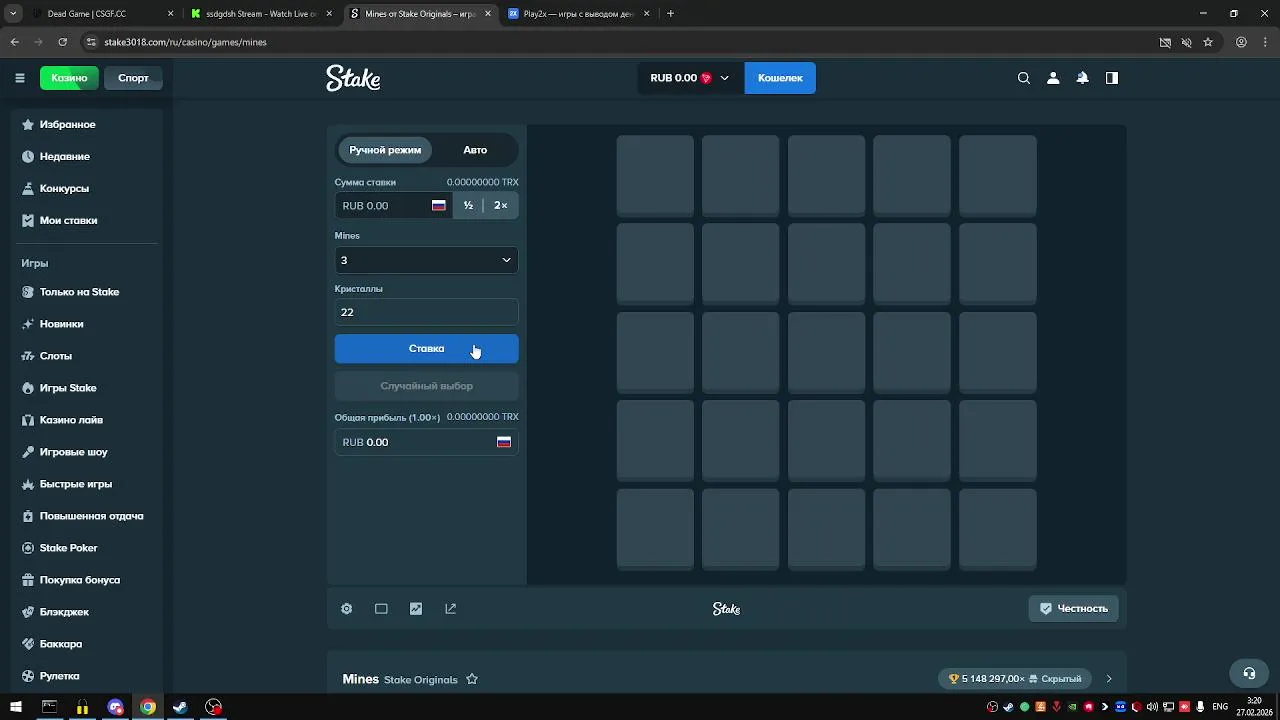Viewport: 1280px width, 720px height.
Task: Open live support headset icon
Action: click(x=1249, y=673)
